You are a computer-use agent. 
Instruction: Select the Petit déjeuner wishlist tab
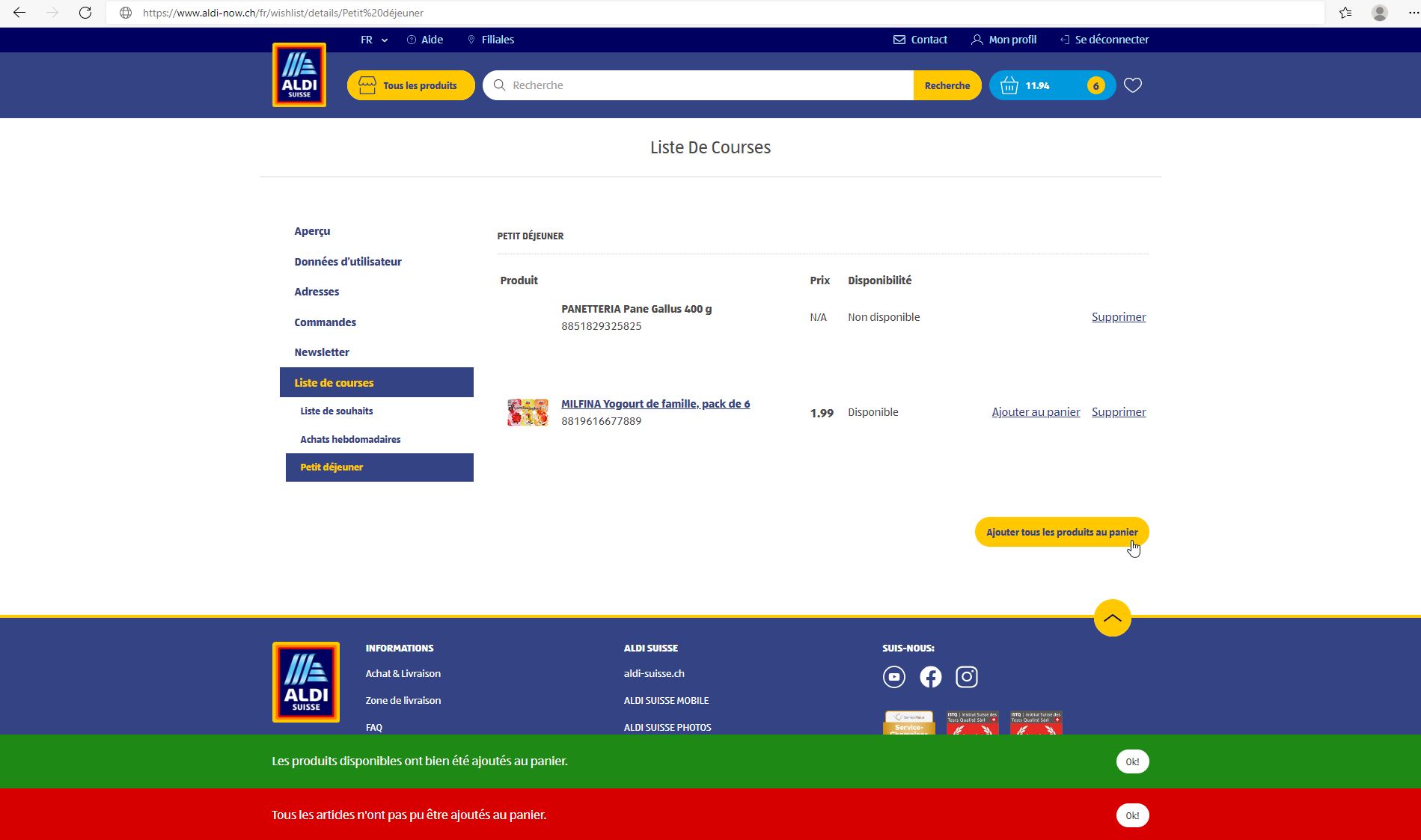coord(331,467)
